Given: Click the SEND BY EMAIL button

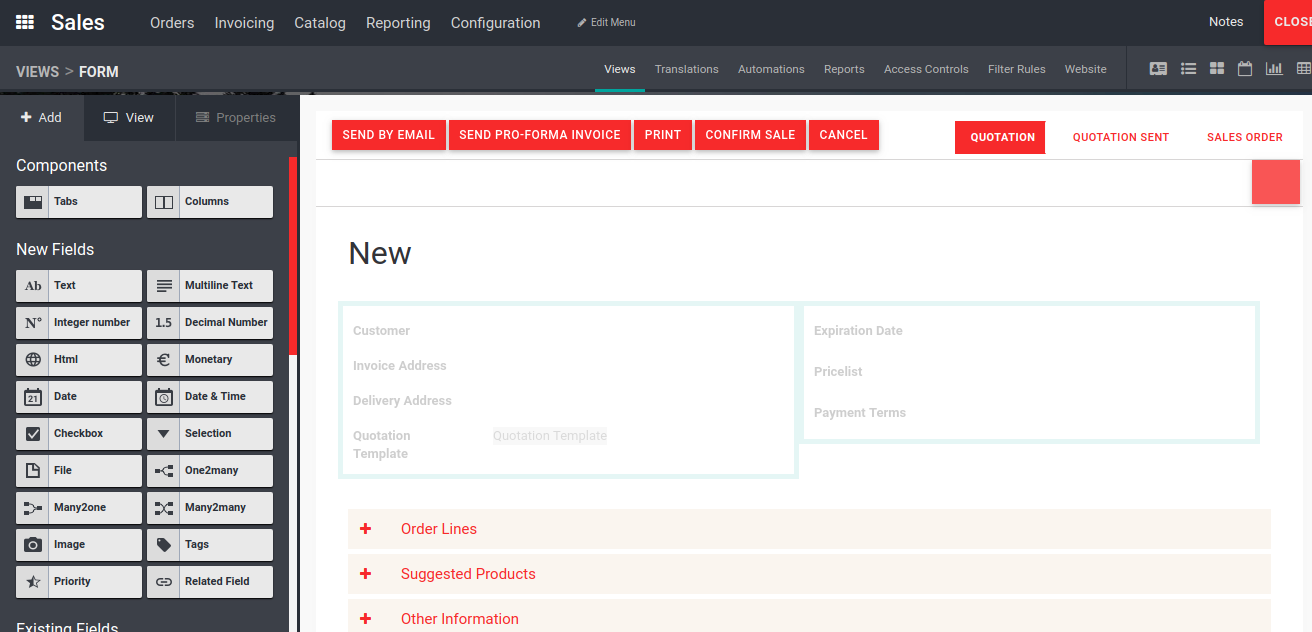Looking at the screenshot, I should pos(389,135).
